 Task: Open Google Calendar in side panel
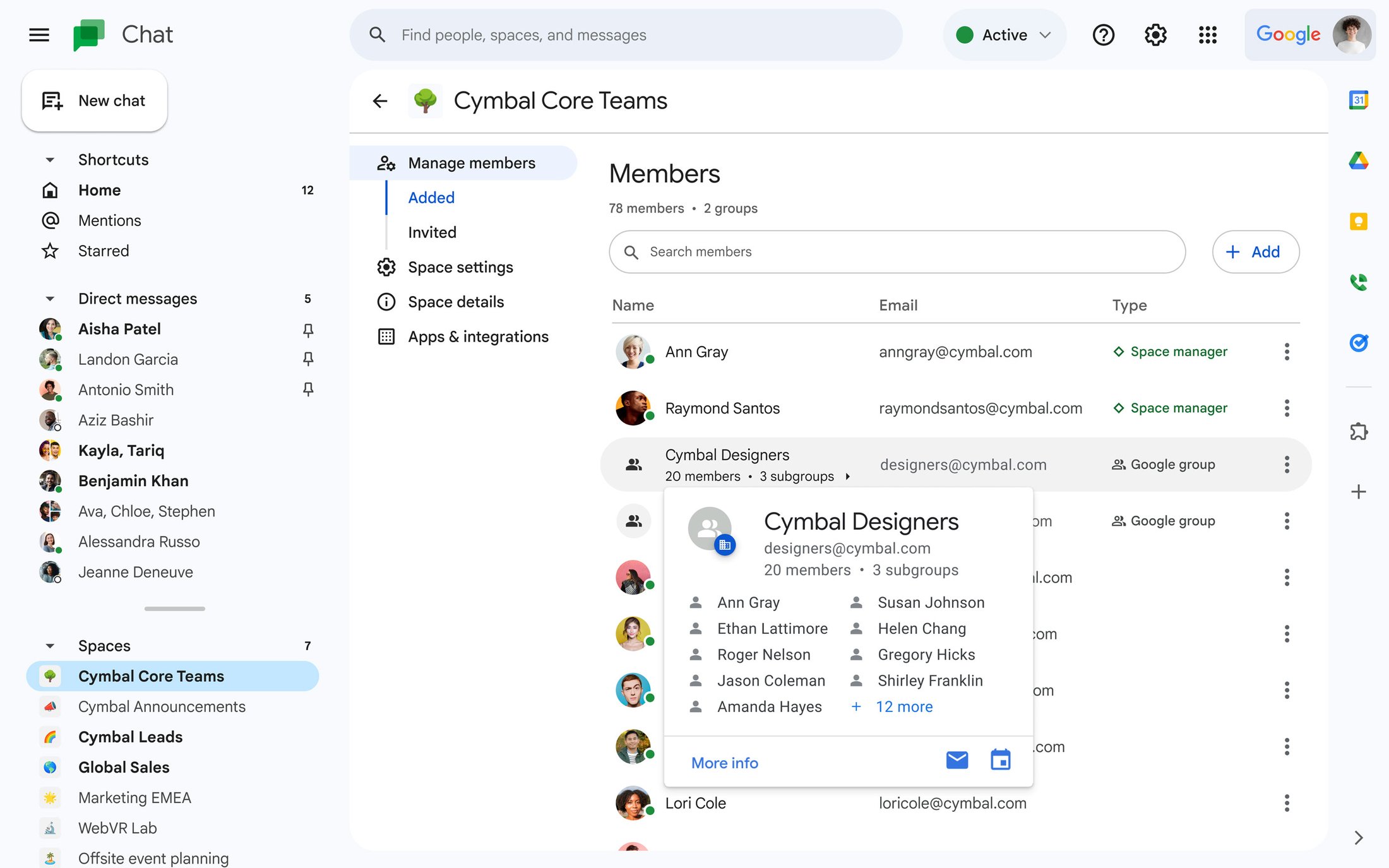click(1358, 100)
